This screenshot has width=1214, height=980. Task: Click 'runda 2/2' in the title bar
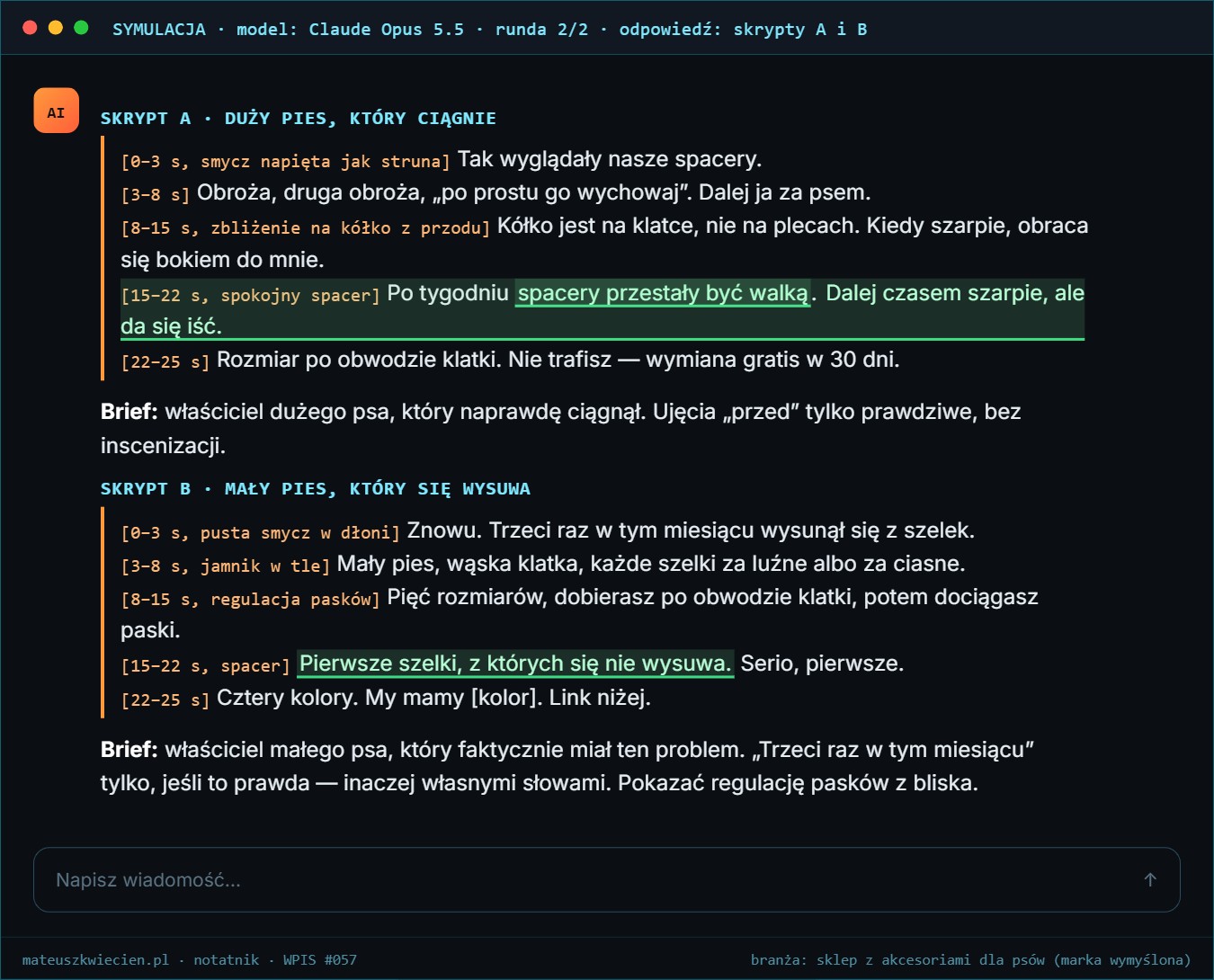[x=541, y=29]
